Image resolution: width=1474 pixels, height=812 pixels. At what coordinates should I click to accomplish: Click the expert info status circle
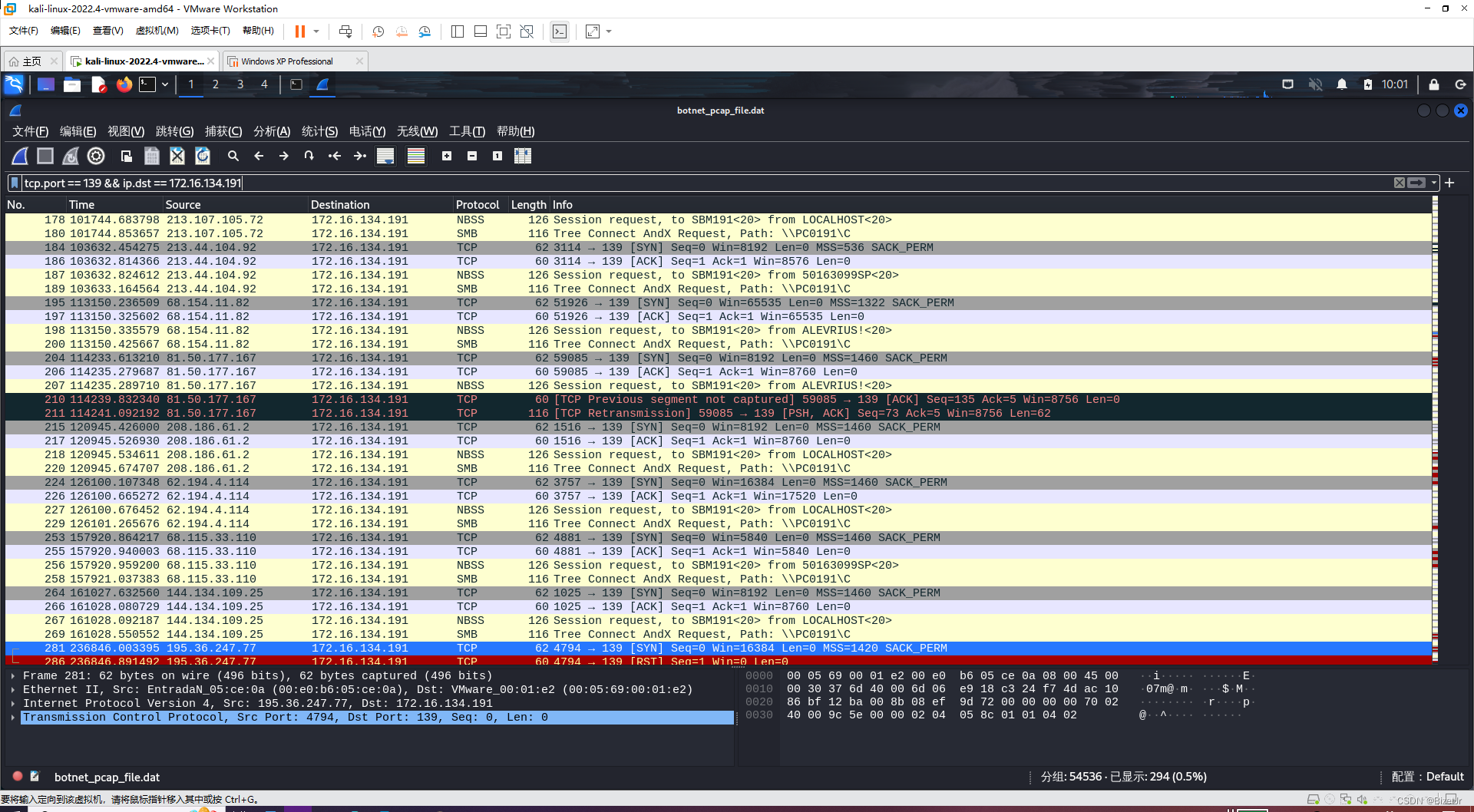[x=18, y=777]
